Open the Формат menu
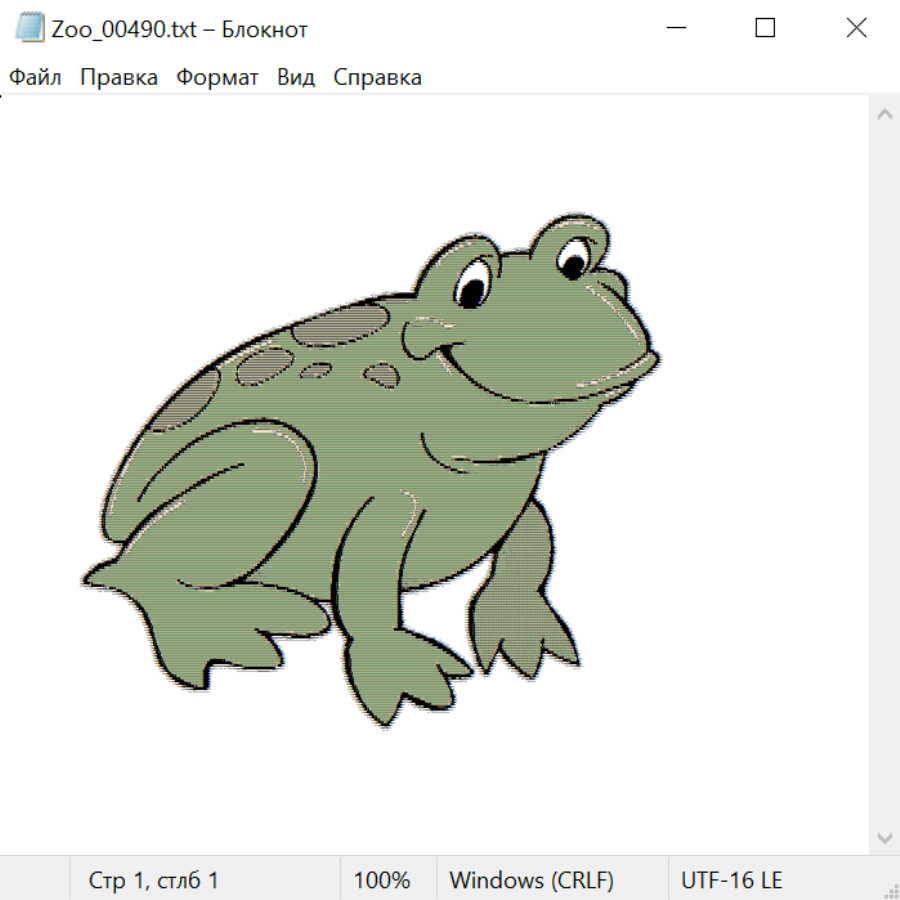This screenshot has width=900, height=900. 217,78
